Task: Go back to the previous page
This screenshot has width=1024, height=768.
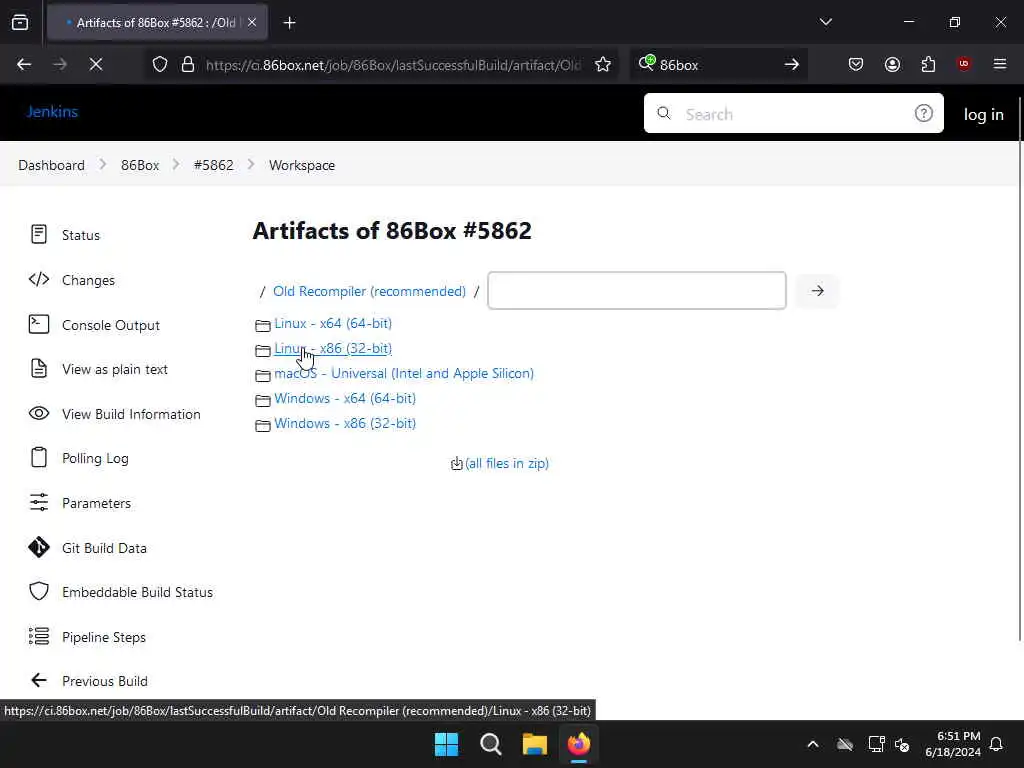Action: click(x=24, y=64)
